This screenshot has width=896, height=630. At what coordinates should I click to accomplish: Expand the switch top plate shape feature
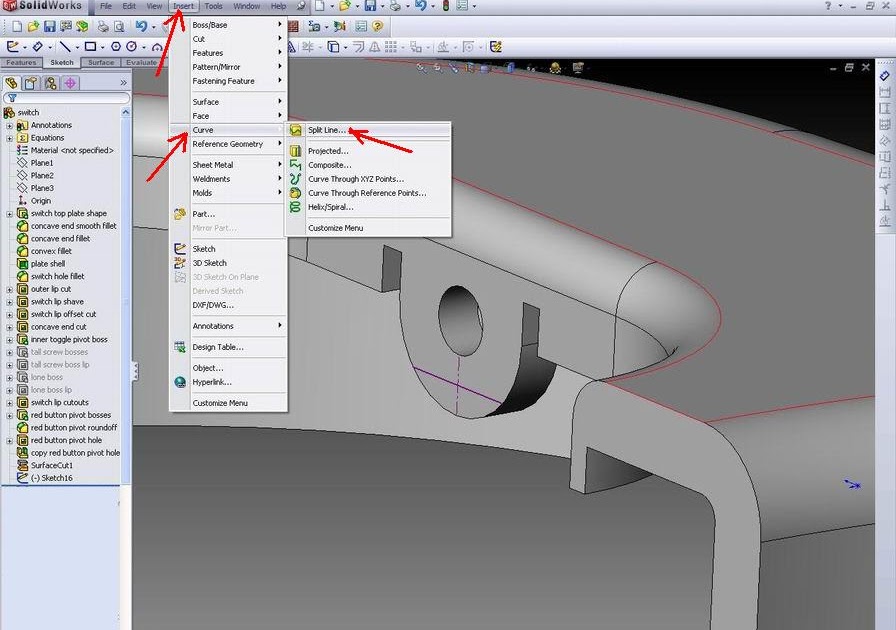9,212
